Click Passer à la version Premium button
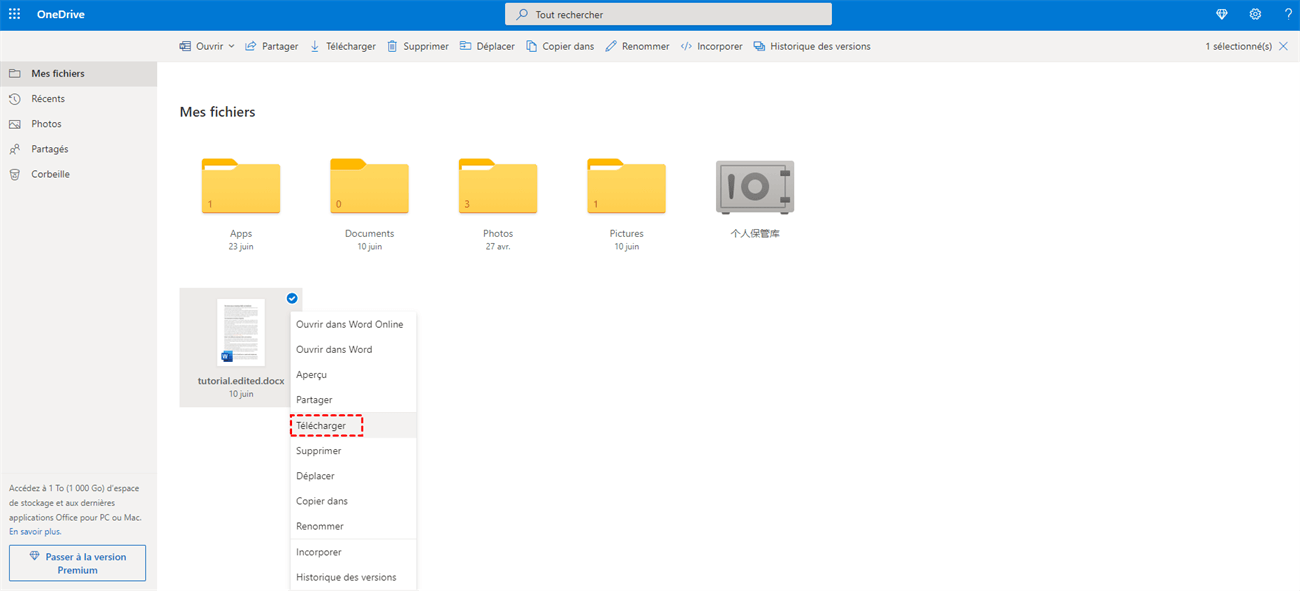 click(x=77, y=563)
